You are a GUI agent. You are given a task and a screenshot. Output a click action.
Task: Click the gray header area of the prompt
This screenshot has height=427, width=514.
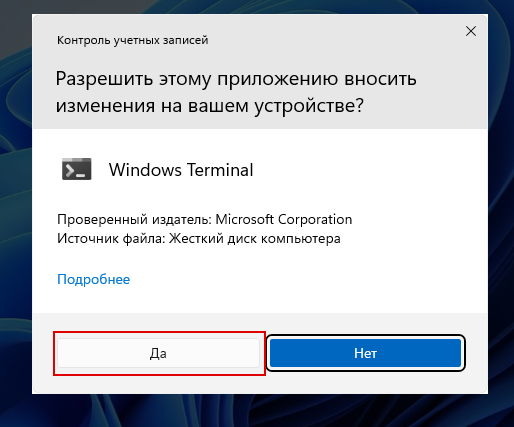pyautogui.click(x=260, y=72)
